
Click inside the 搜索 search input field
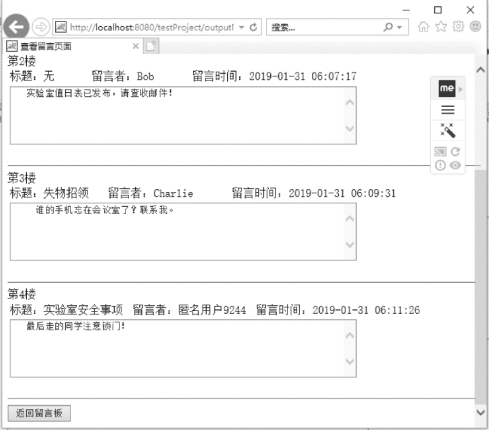click(325, 27)
